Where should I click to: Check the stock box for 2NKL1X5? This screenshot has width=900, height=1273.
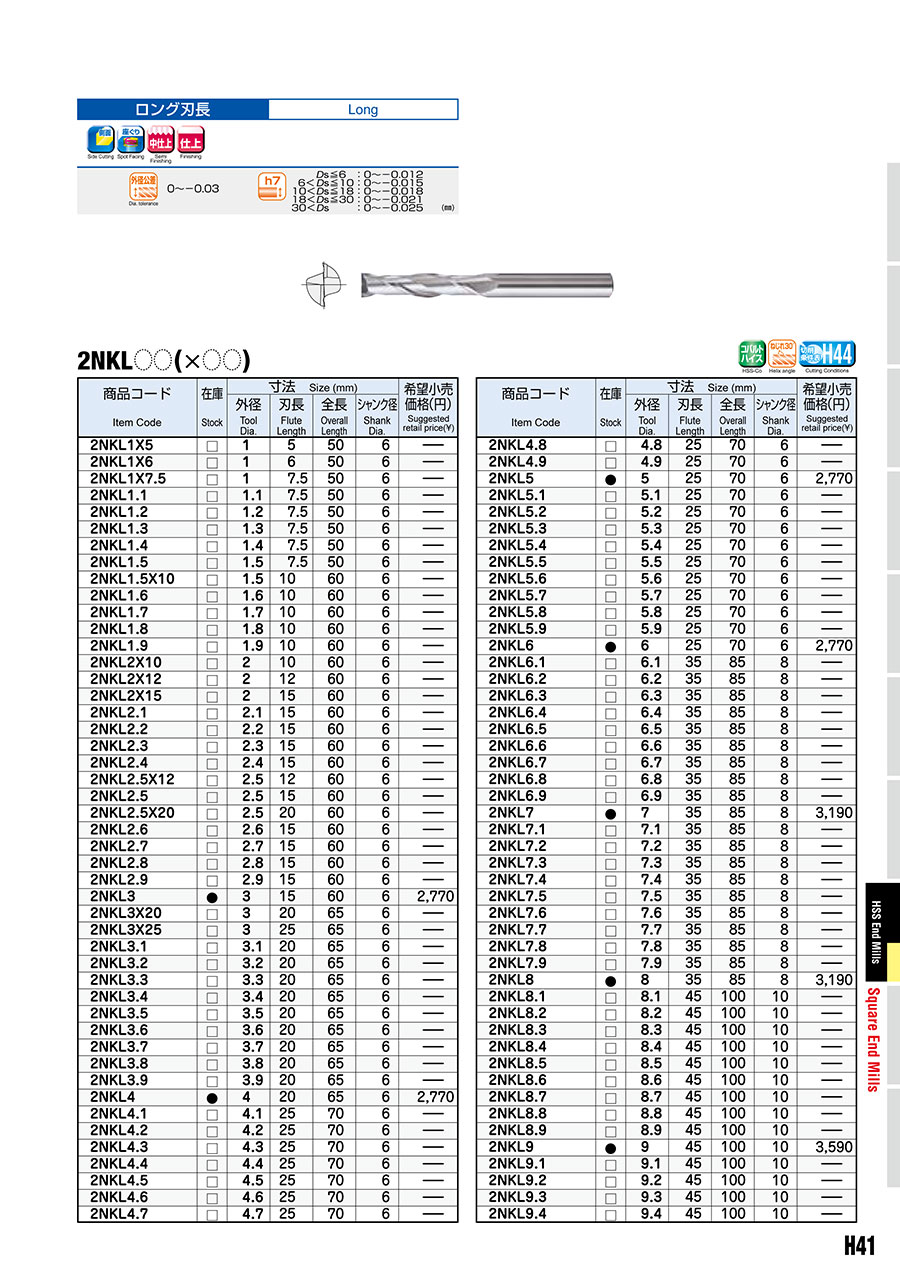coord(212,446)
